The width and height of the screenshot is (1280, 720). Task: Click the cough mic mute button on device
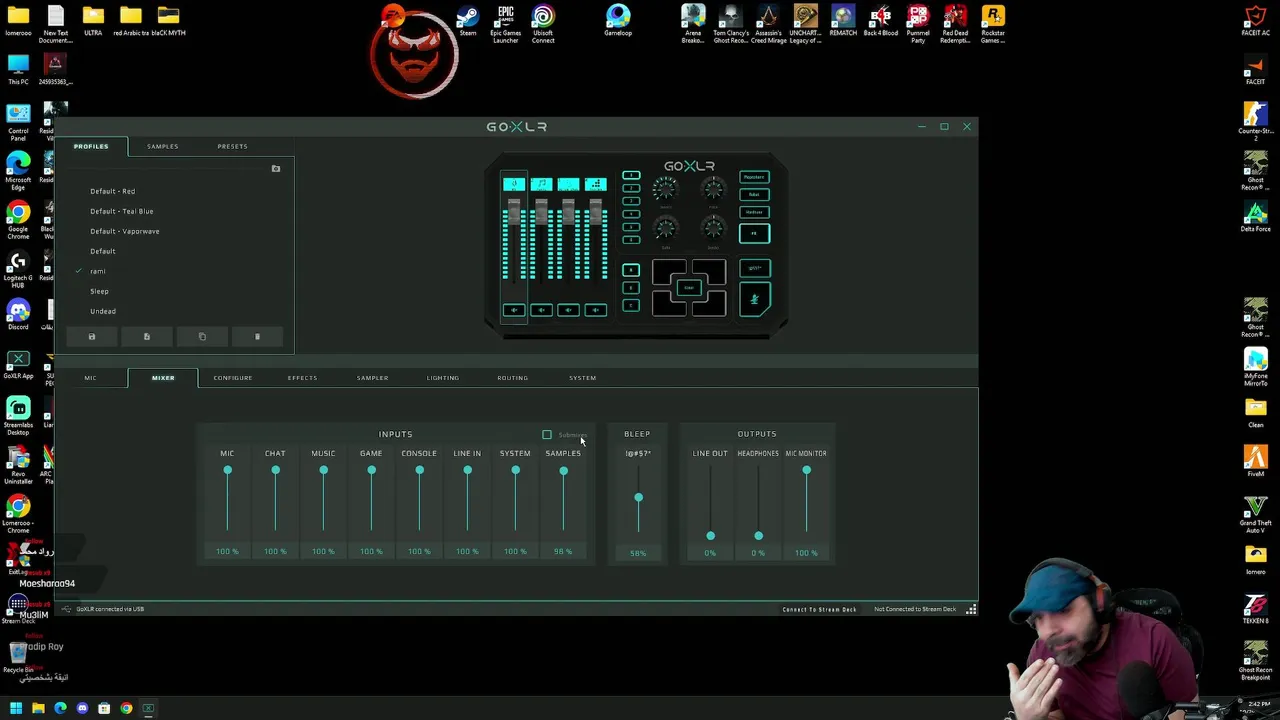(x=755, y=299)
